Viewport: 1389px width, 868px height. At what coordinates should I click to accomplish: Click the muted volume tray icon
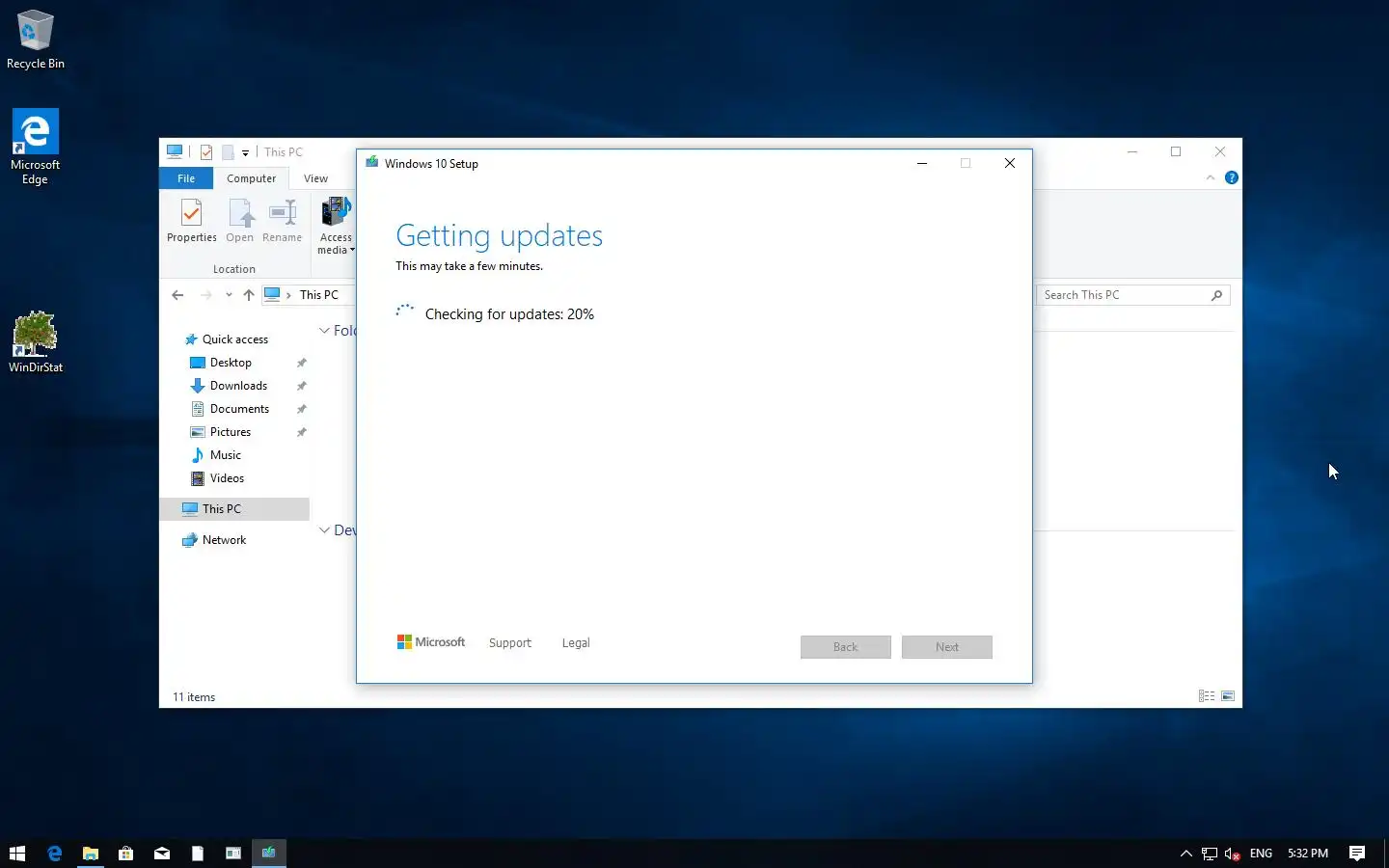click(1232, 854)
